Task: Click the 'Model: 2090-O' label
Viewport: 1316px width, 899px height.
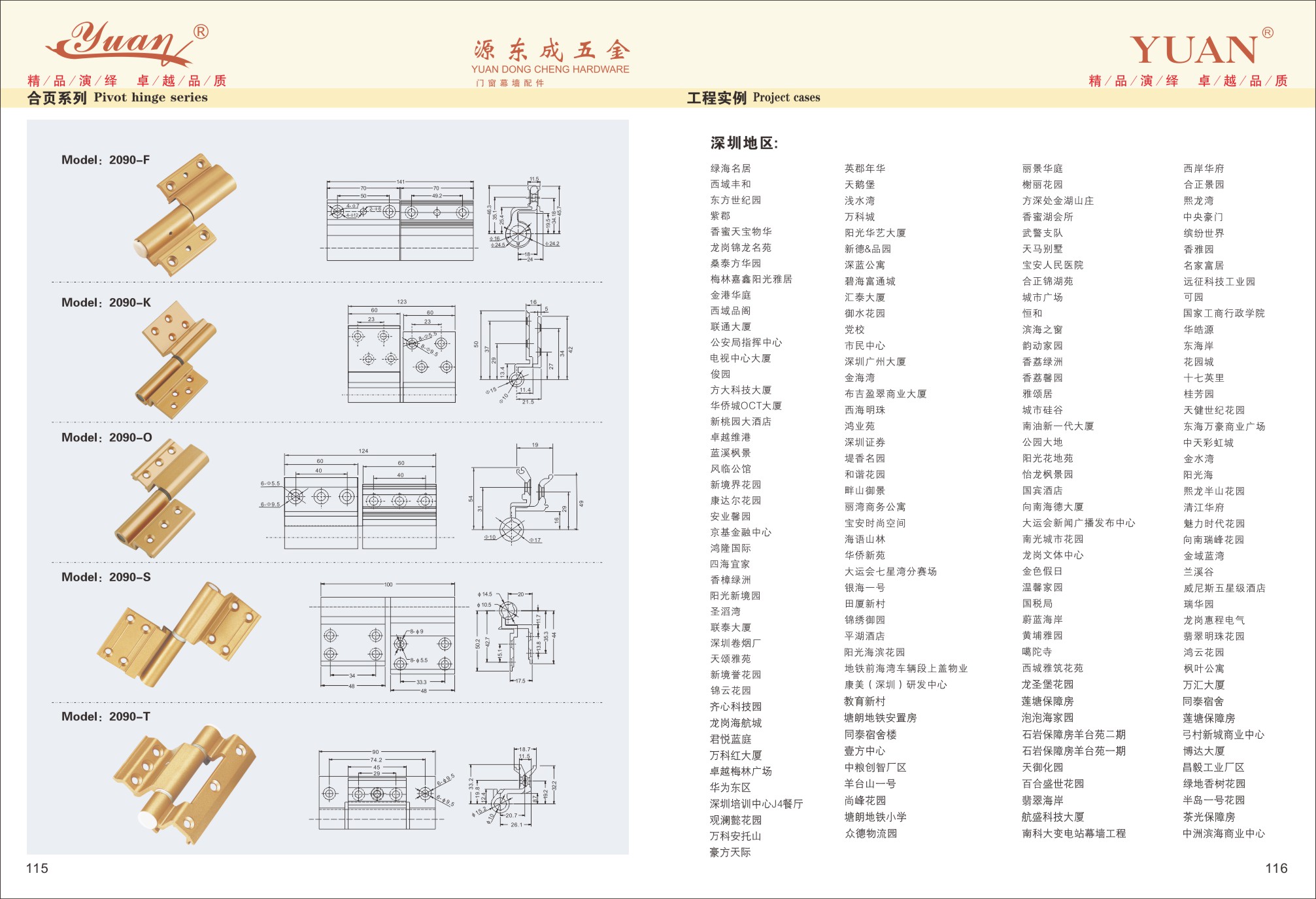Action: (x=107, y=437)
